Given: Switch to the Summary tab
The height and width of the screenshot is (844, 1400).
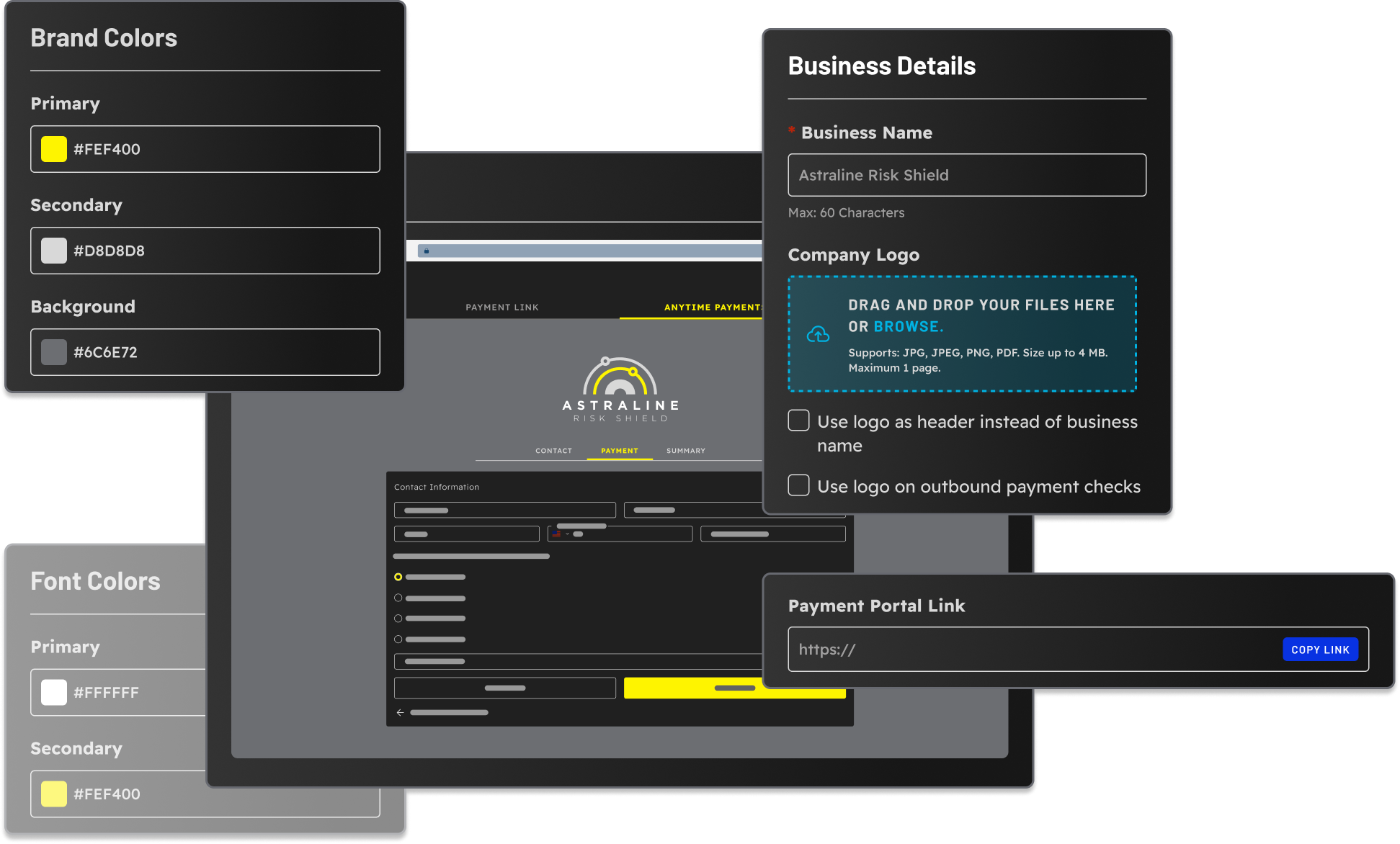Looking at the screenshot, I should 685,451.
